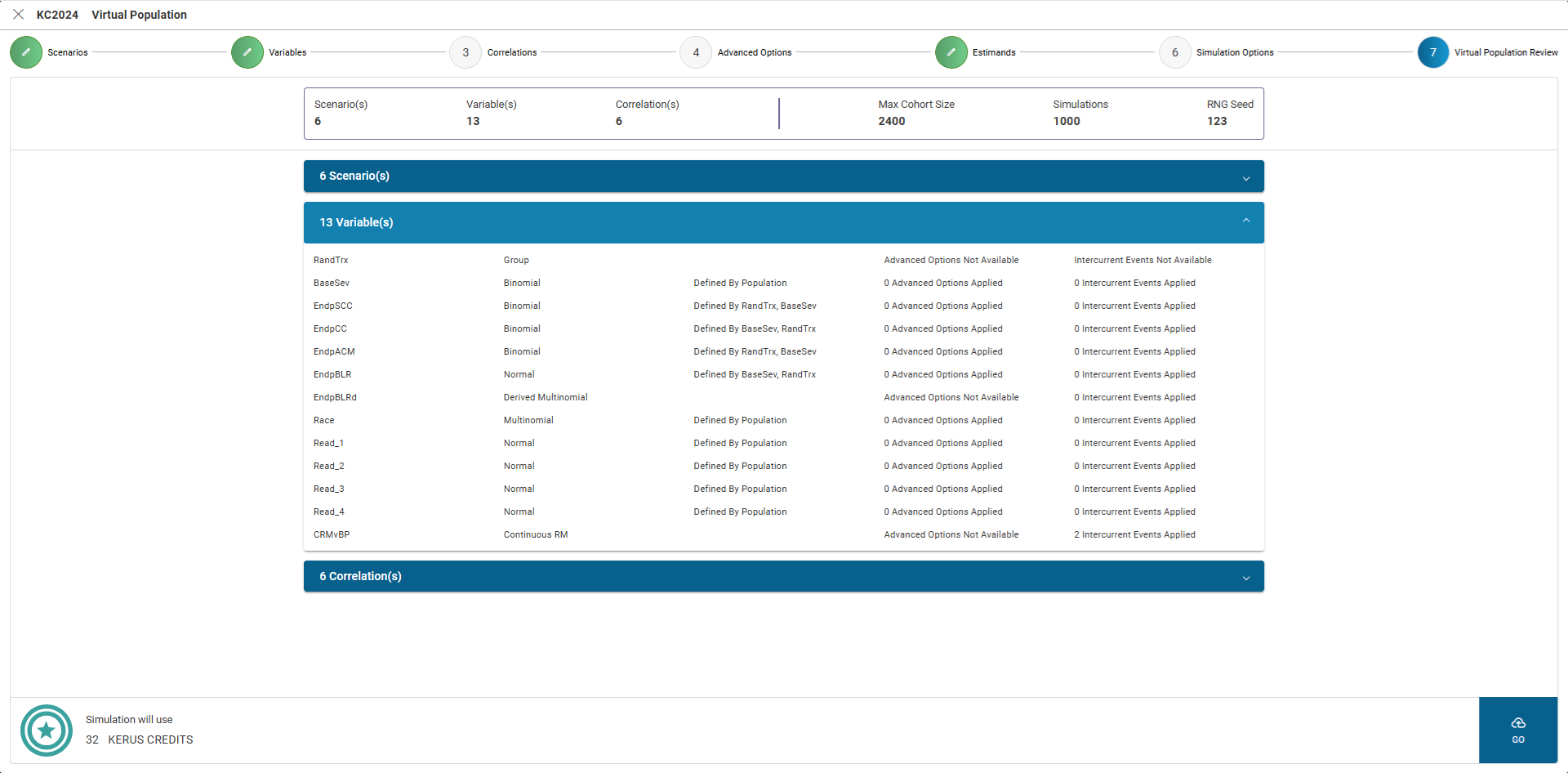Click the Read_2 variable name

[x=329, y=466]
